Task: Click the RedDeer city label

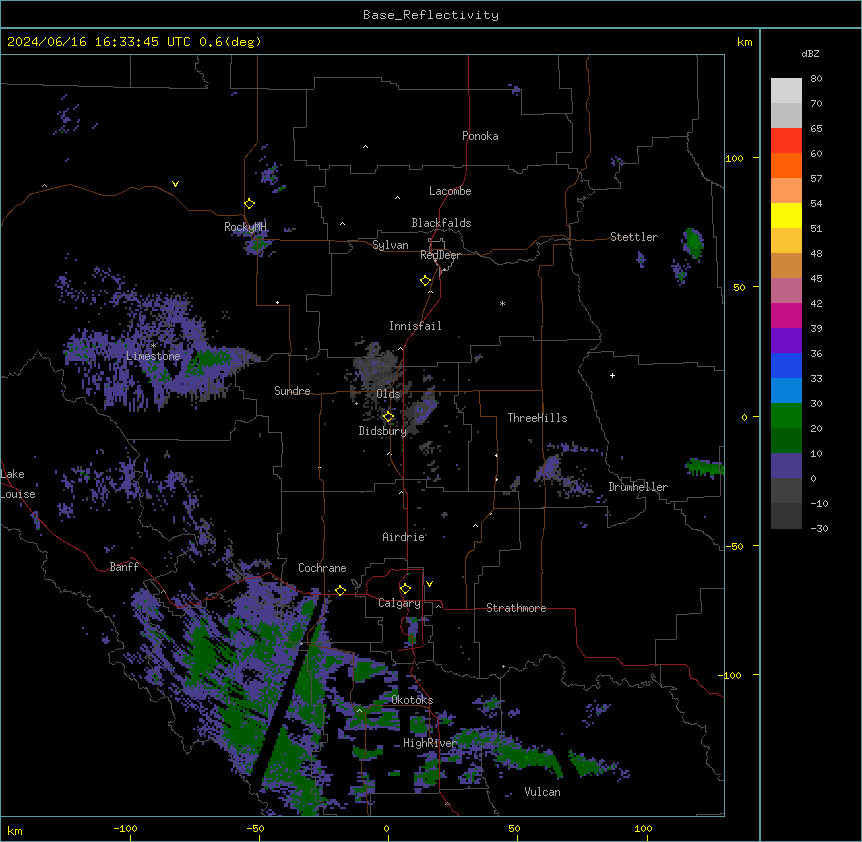Action: [x=440, y=255]
